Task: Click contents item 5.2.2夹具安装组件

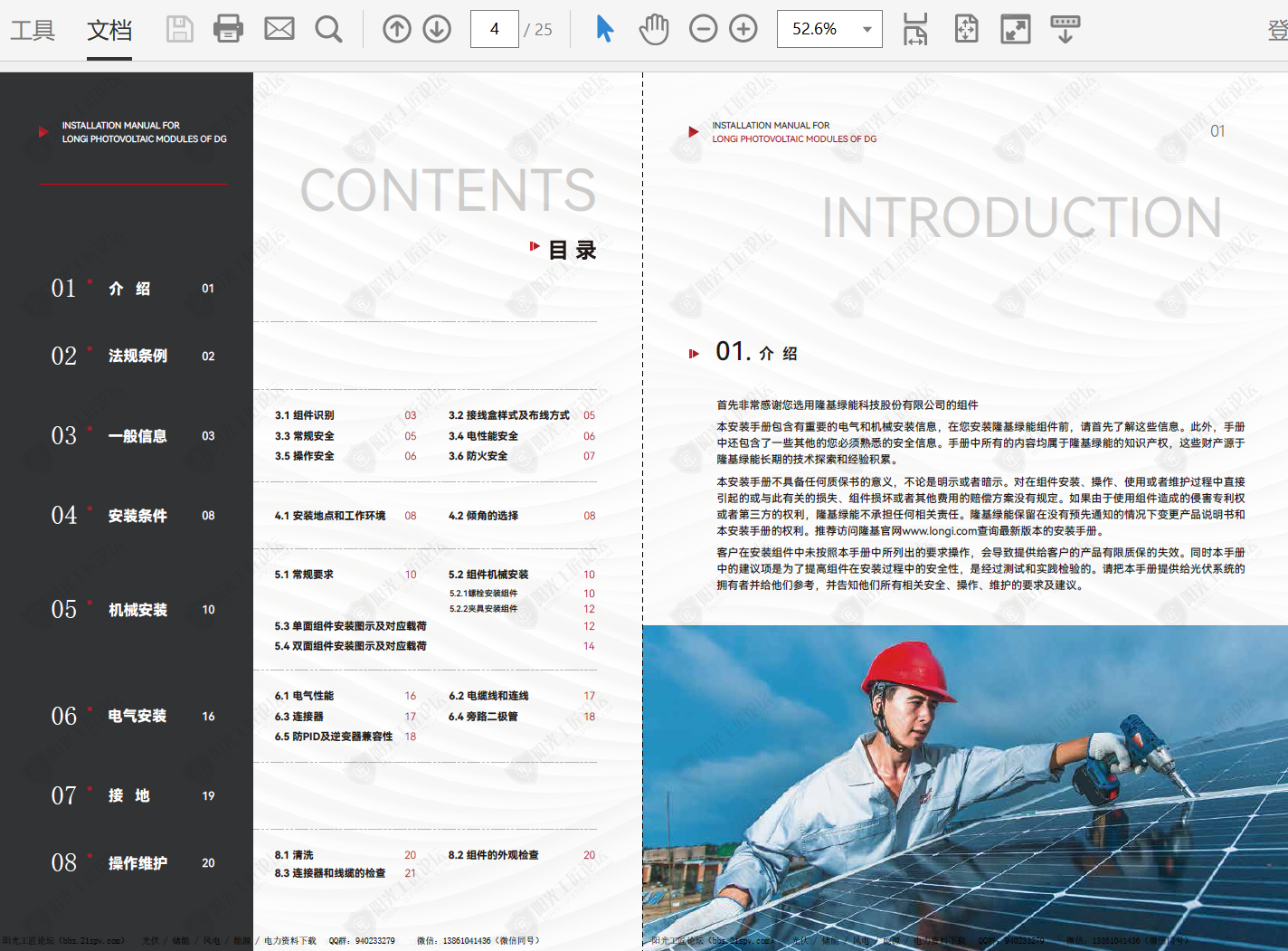Action: (484, 609)
